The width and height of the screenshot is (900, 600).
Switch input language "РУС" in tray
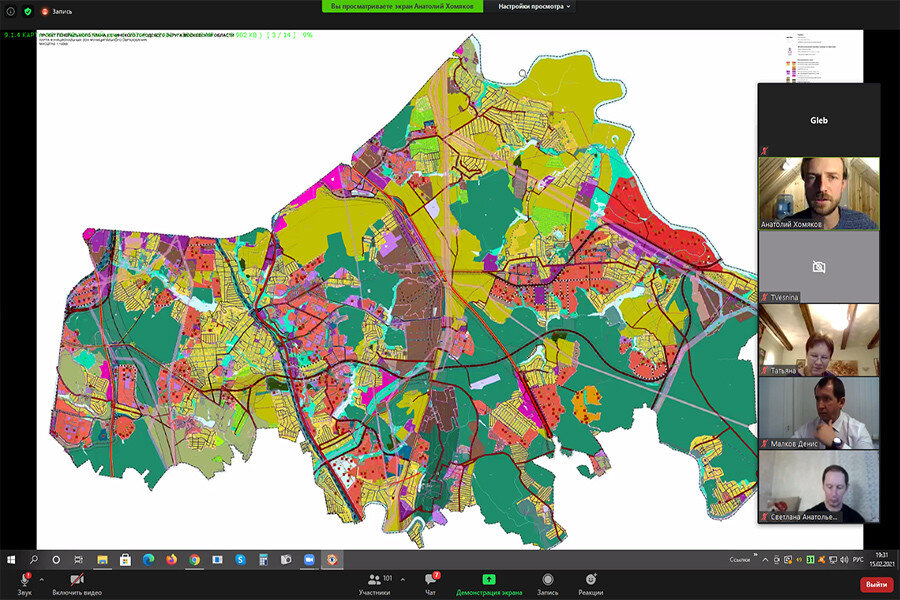[858, 559]
